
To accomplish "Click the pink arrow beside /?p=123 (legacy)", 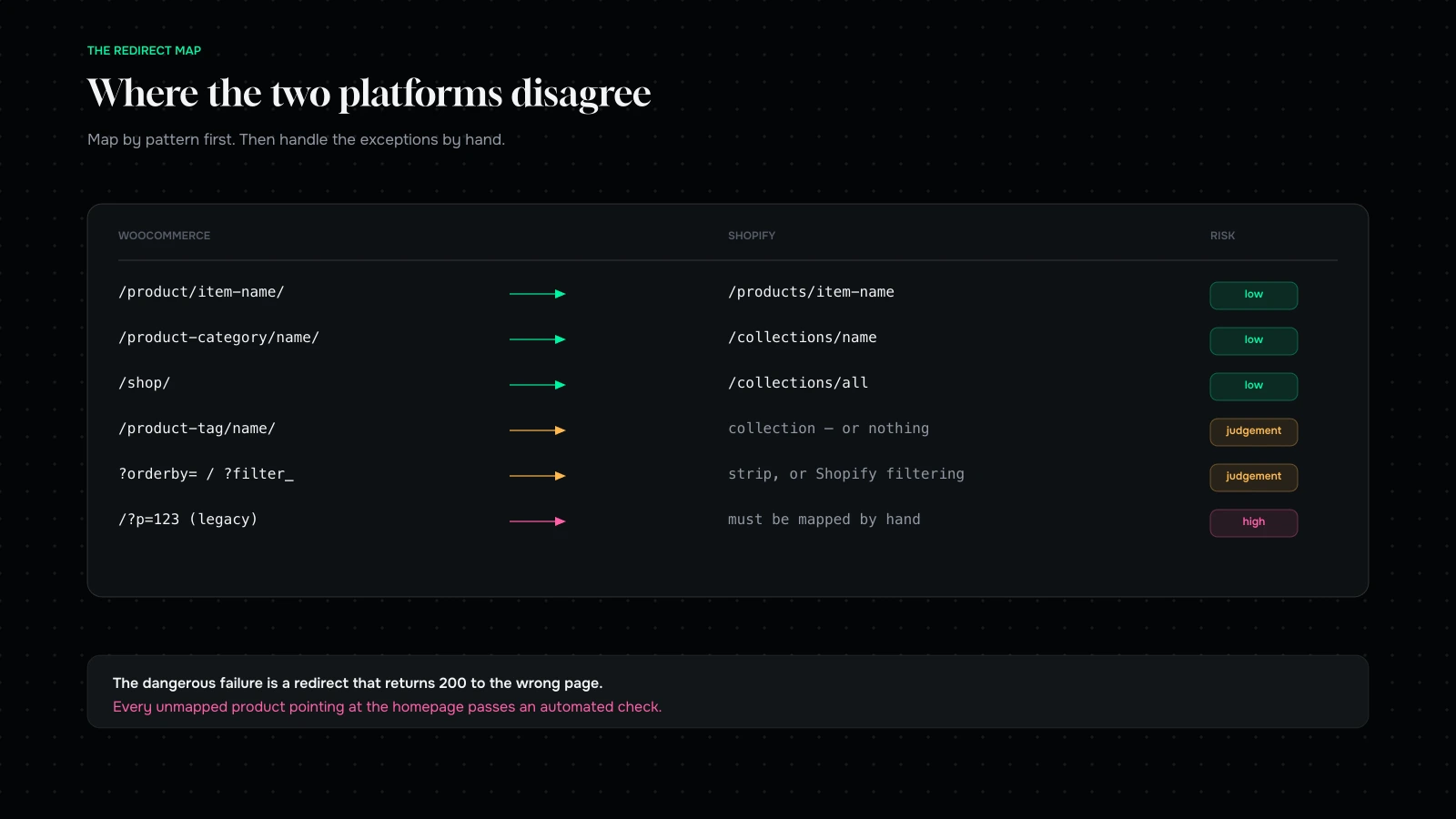I will [x=538, y=521].
